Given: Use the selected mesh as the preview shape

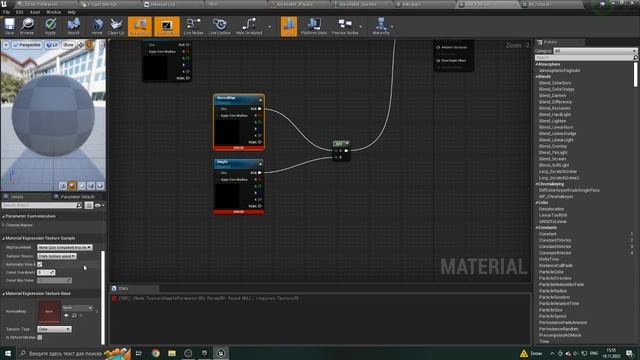Looking at the screenshot, I should [100, 186].
